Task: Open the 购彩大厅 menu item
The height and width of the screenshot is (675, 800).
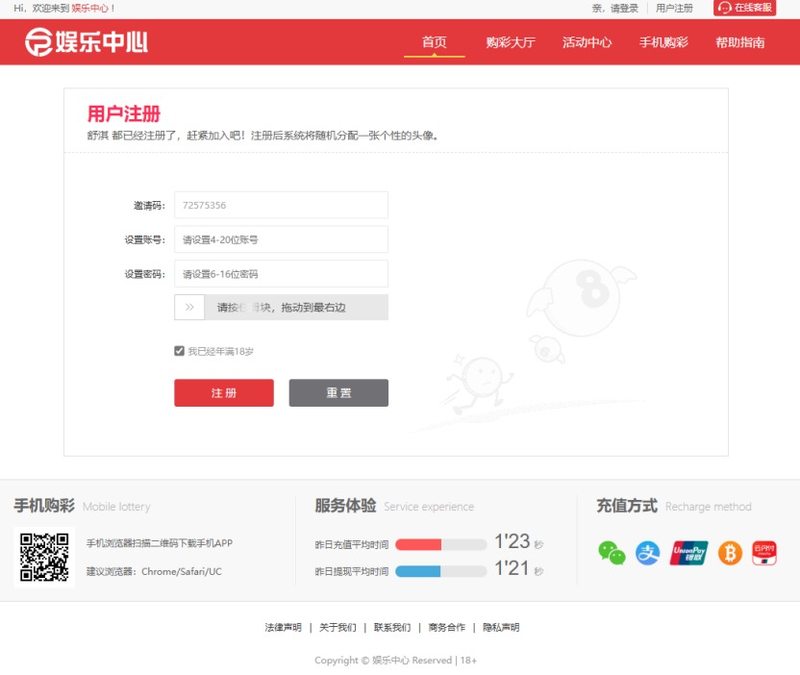Action: [x=510, y=42]
